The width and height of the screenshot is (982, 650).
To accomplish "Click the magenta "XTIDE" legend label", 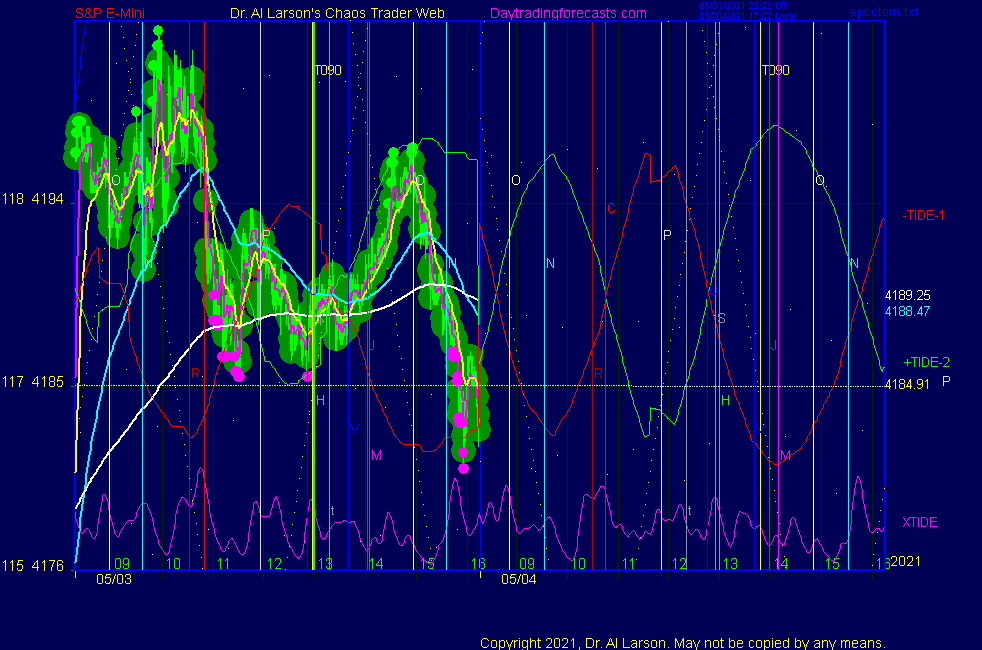I will (919, 522).
